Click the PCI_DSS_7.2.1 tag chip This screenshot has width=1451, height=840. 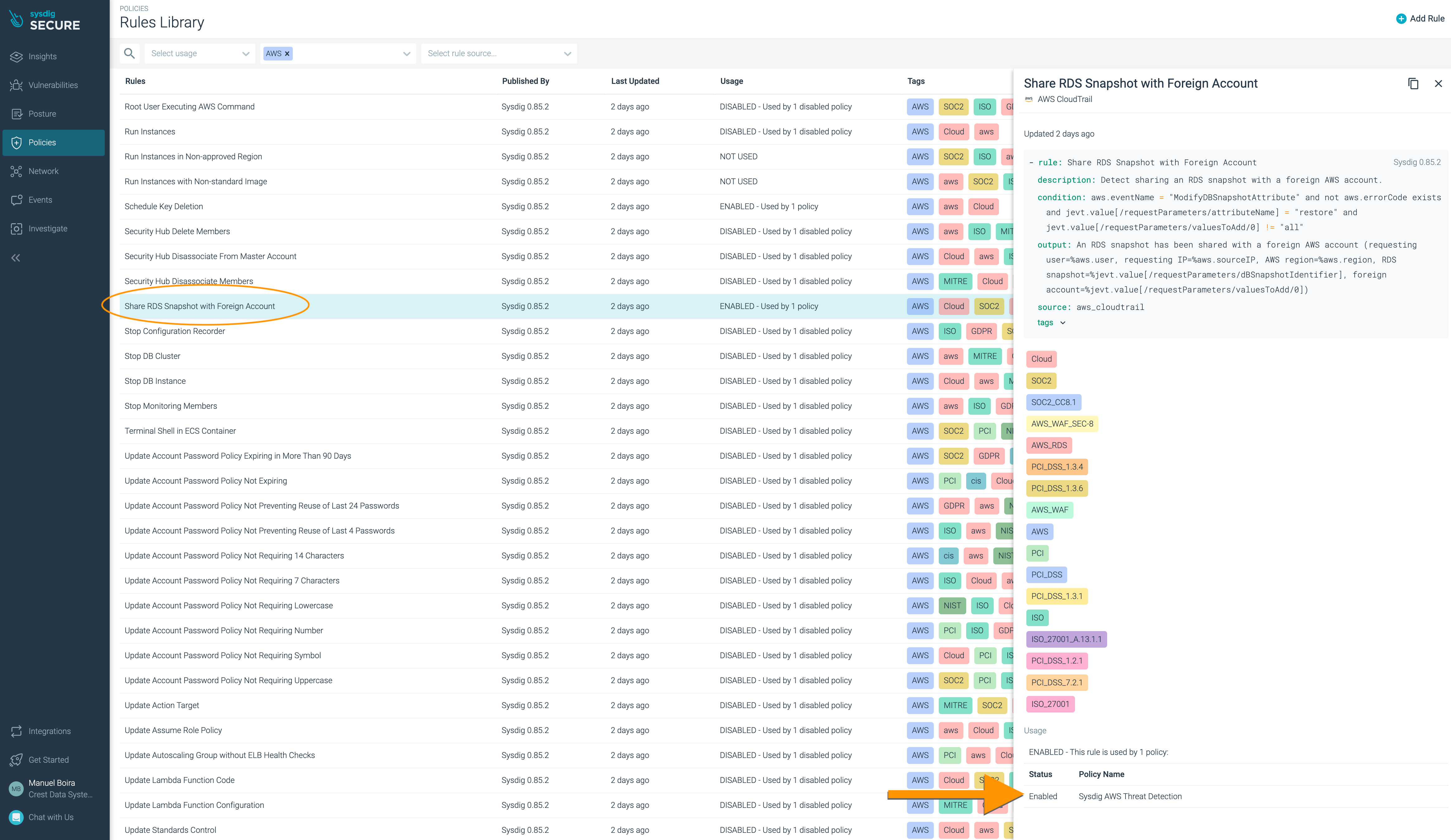(x=1057, y=682)
